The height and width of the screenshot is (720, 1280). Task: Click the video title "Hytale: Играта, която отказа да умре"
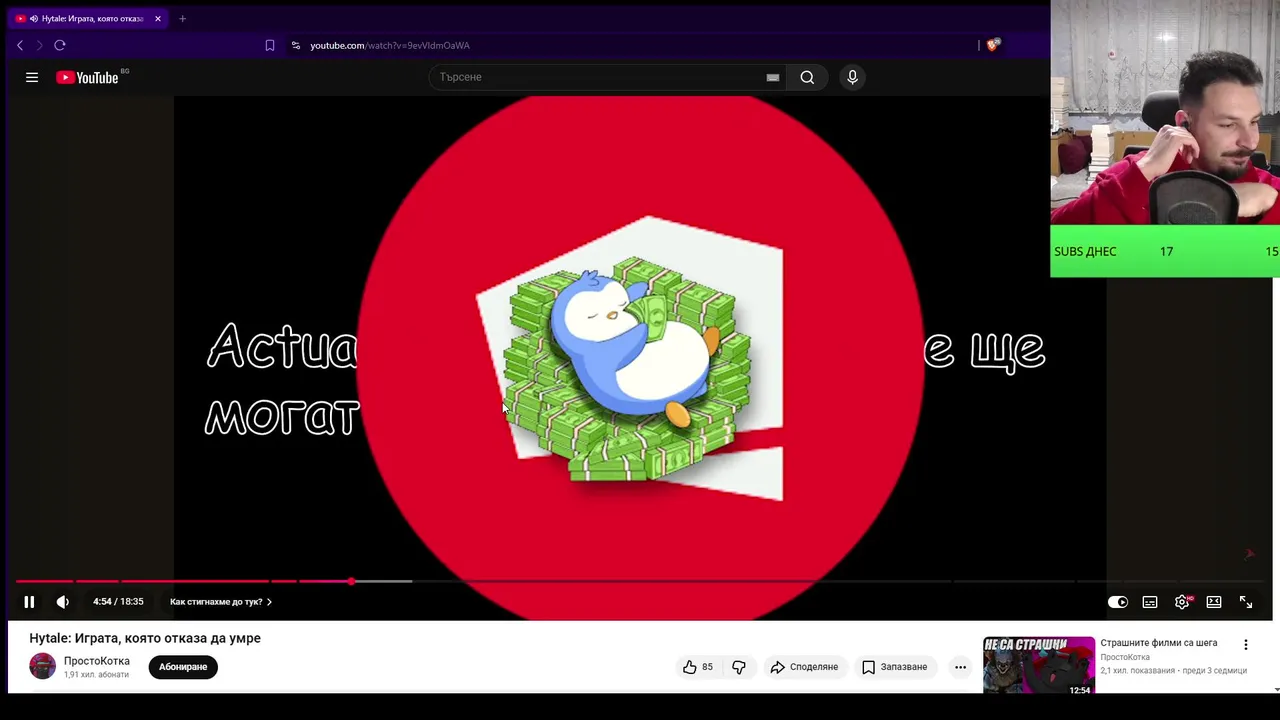[x=145, y=638]
